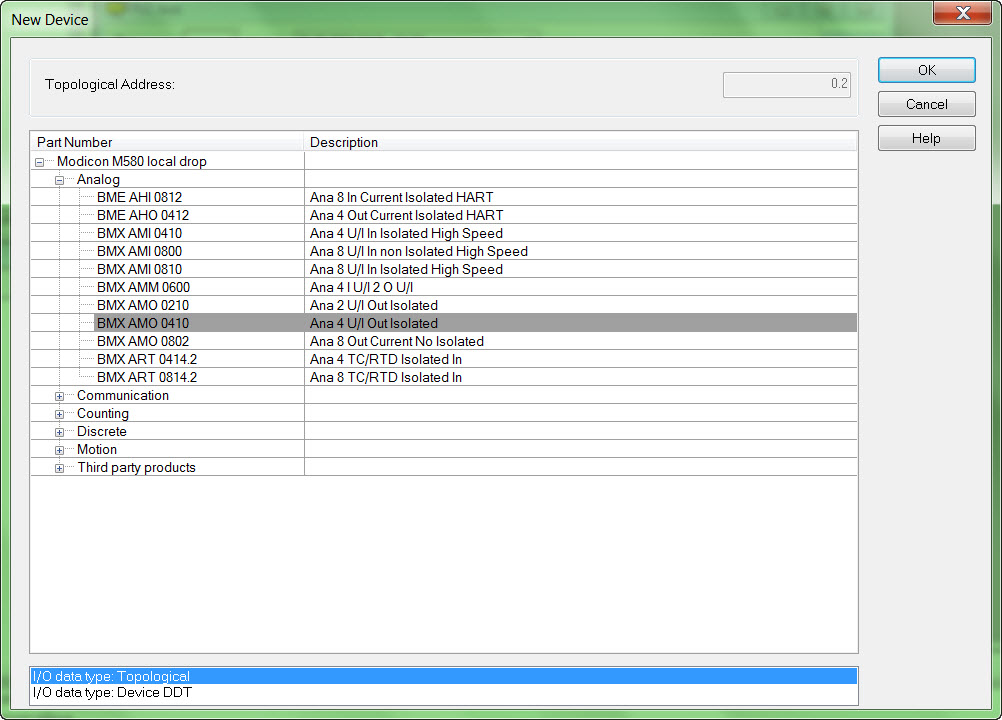The image size is (1002, 720).
Task: Collapse the Analog category
Action: (x=59, y=180)
